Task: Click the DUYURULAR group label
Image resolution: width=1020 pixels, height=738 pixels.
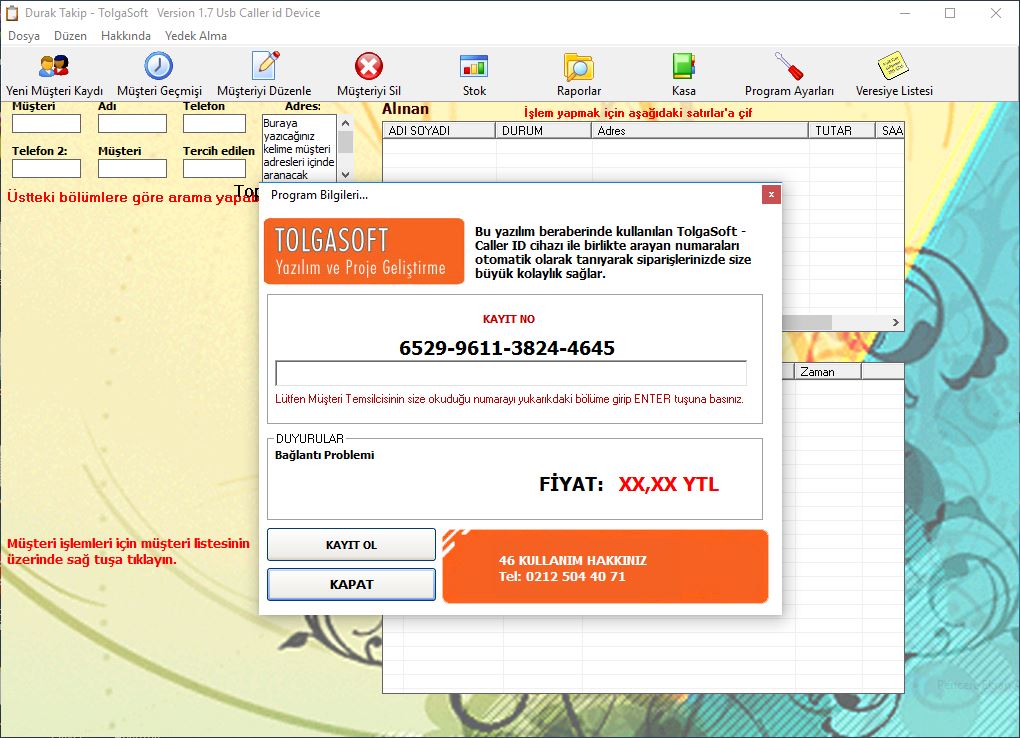Action: tap(310, 439)
